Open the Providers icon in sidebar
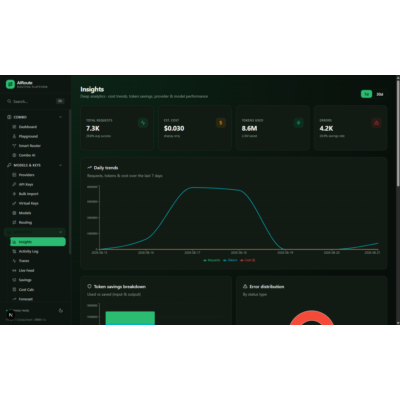This screenshot has height=400, width=400. 14,175
